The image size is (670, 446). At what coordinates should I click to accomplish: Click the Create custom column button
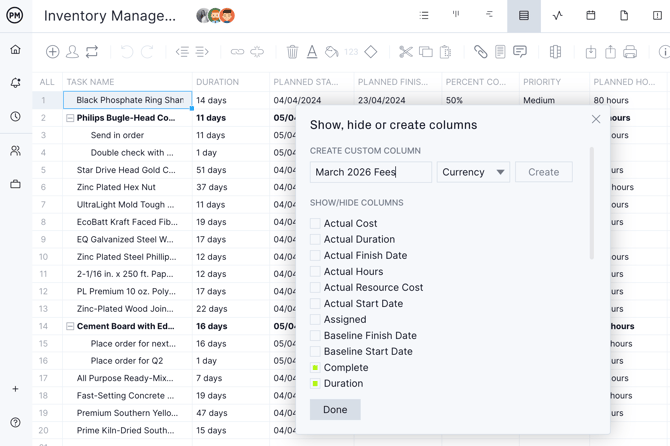click(544, 172)
